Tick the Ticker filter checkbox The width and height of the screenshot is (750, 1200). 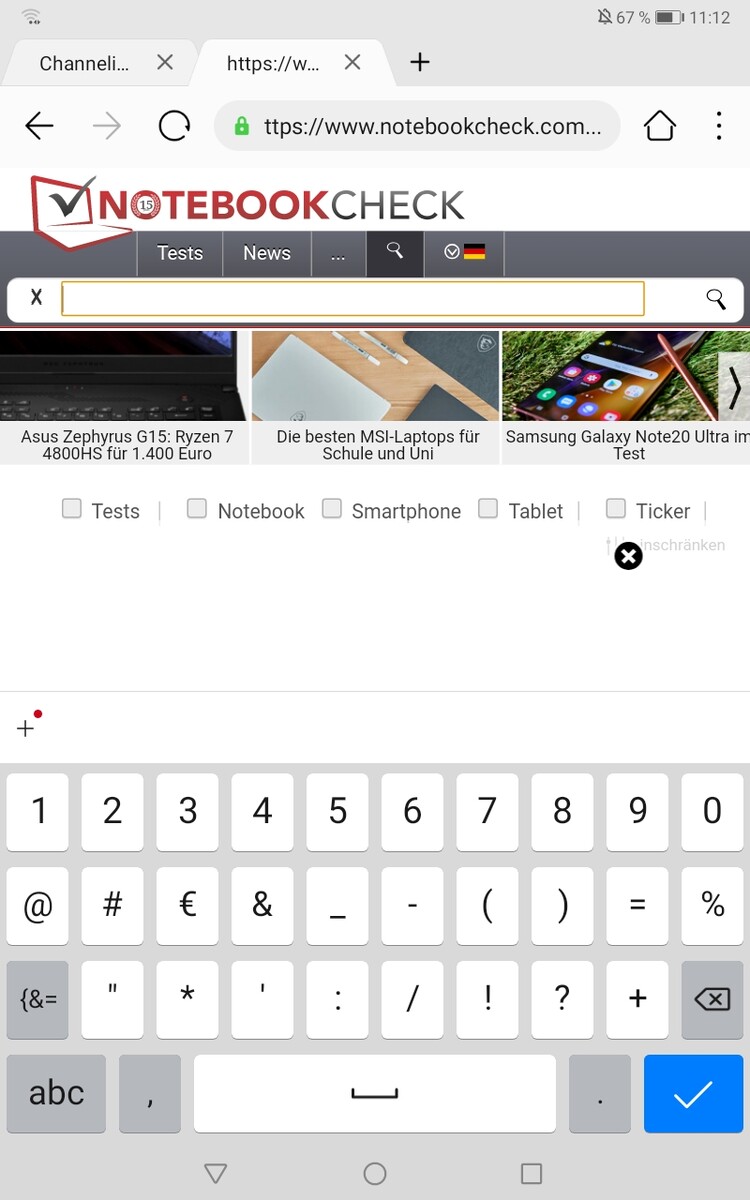tap(616, 509)
